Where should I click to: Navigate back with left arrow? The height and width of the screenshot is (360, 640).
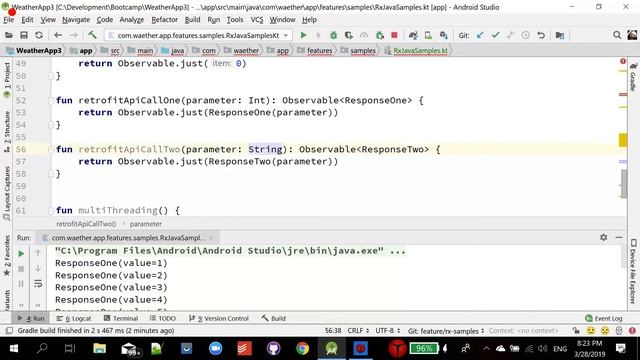pos(58,36)
